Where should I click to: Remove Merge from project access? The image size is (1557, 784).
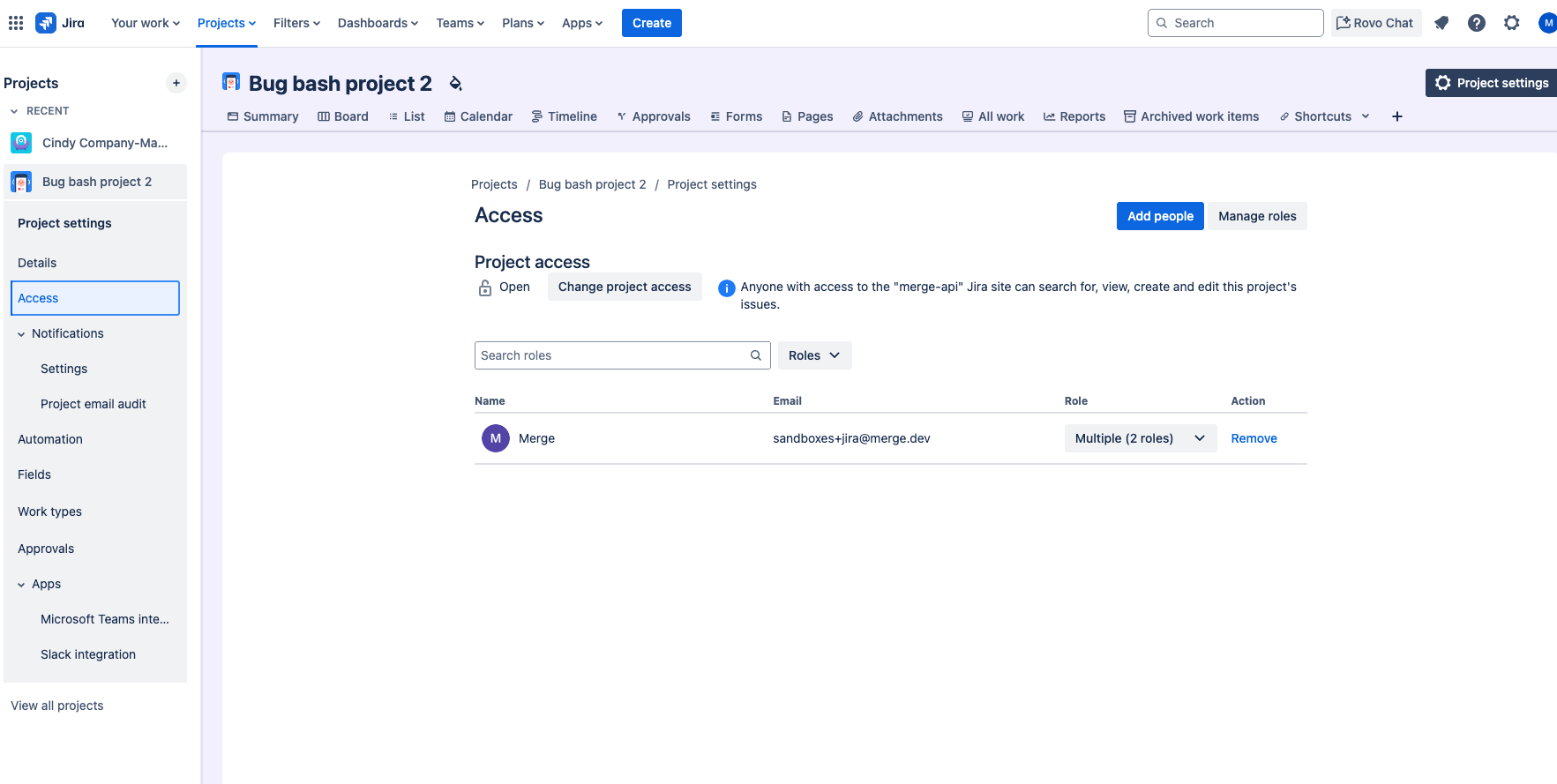coord(1254,438)
